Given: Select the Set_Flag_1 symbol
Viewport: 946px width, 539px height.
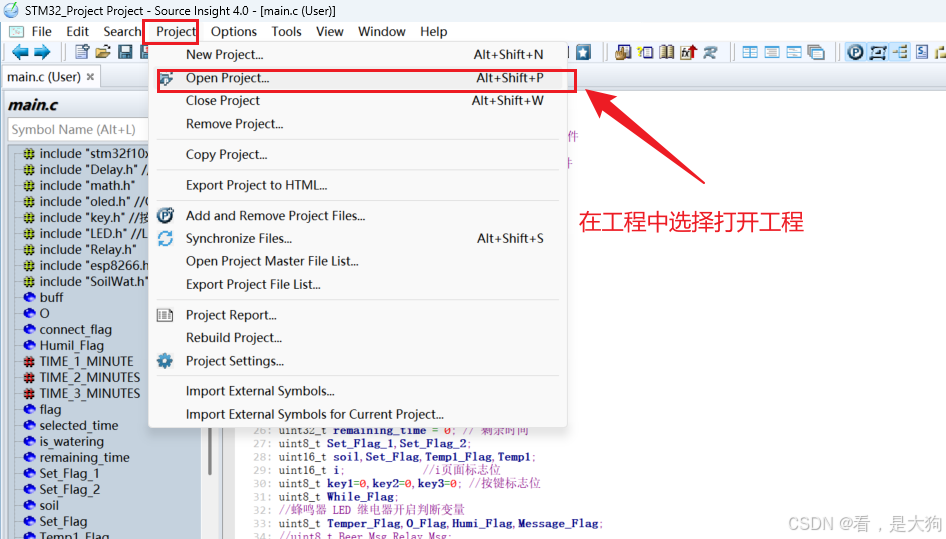Looking at the screenshot, I should [x=61, y=473].
